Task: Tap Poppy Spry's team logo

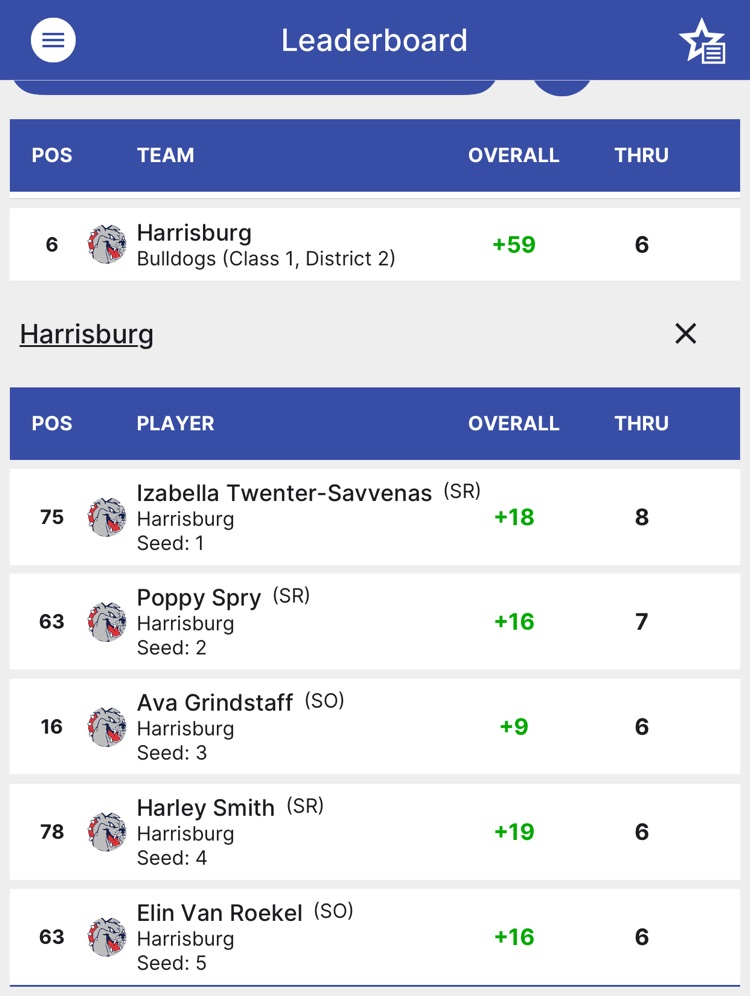Action: click(x=107, y=622)
